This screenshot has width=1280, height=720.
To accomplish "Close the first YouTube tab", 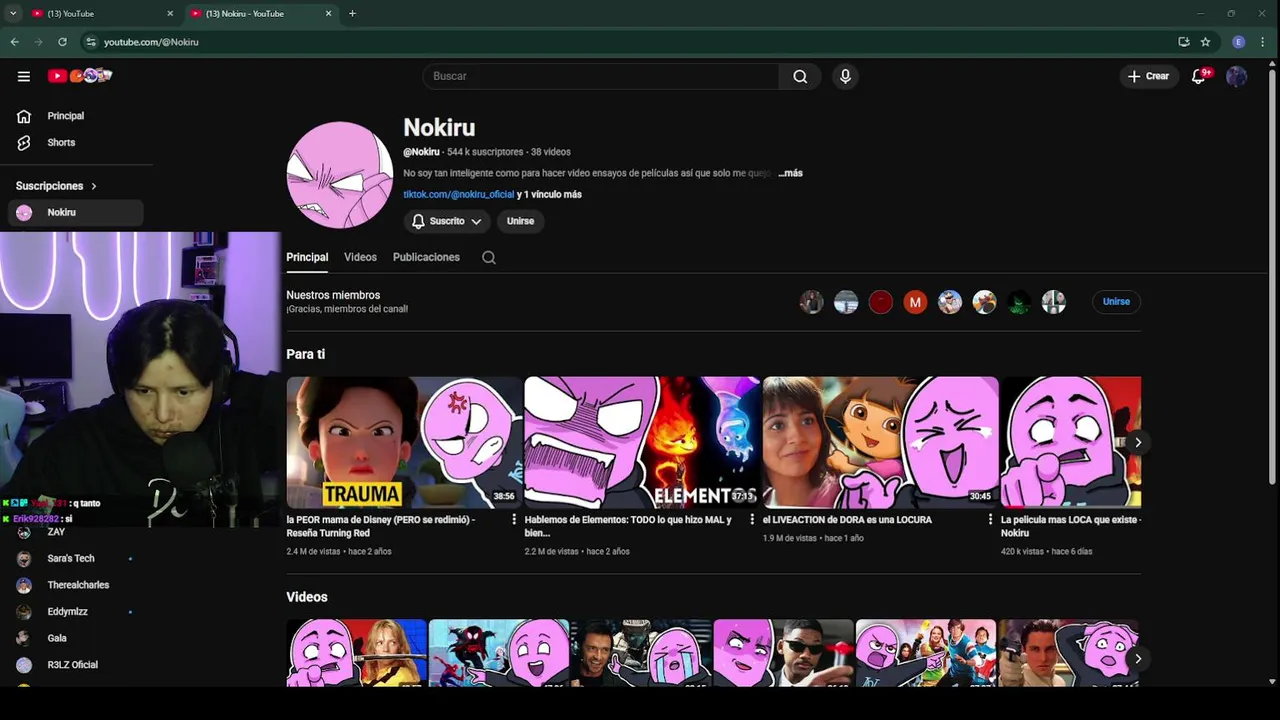I will tap(170, 13).
